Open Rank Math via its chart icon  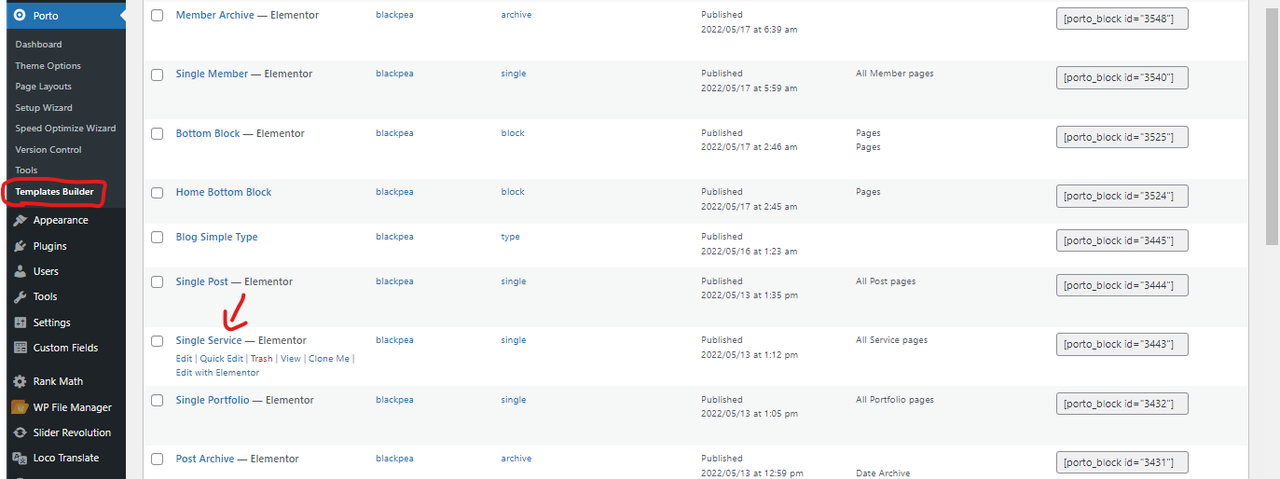pyautogui.click(x=20, y=381)
